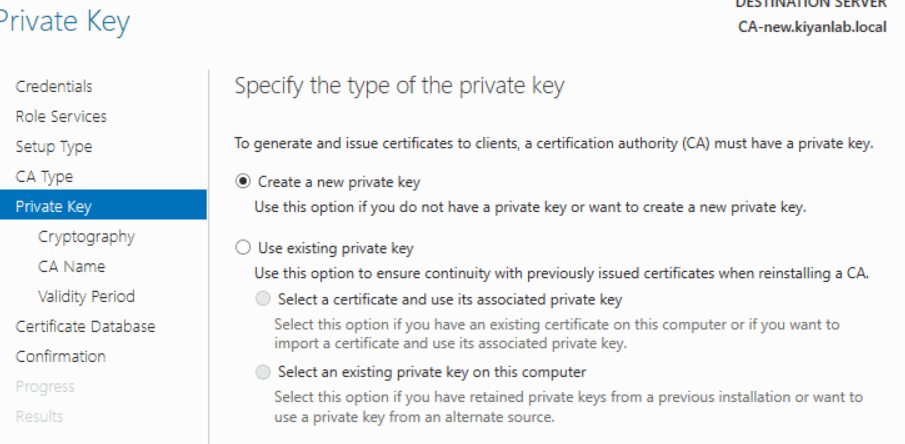Screen dimensions: 905x444
Task: Open the Cryptography sub-step
Action: tap(85, 236)
